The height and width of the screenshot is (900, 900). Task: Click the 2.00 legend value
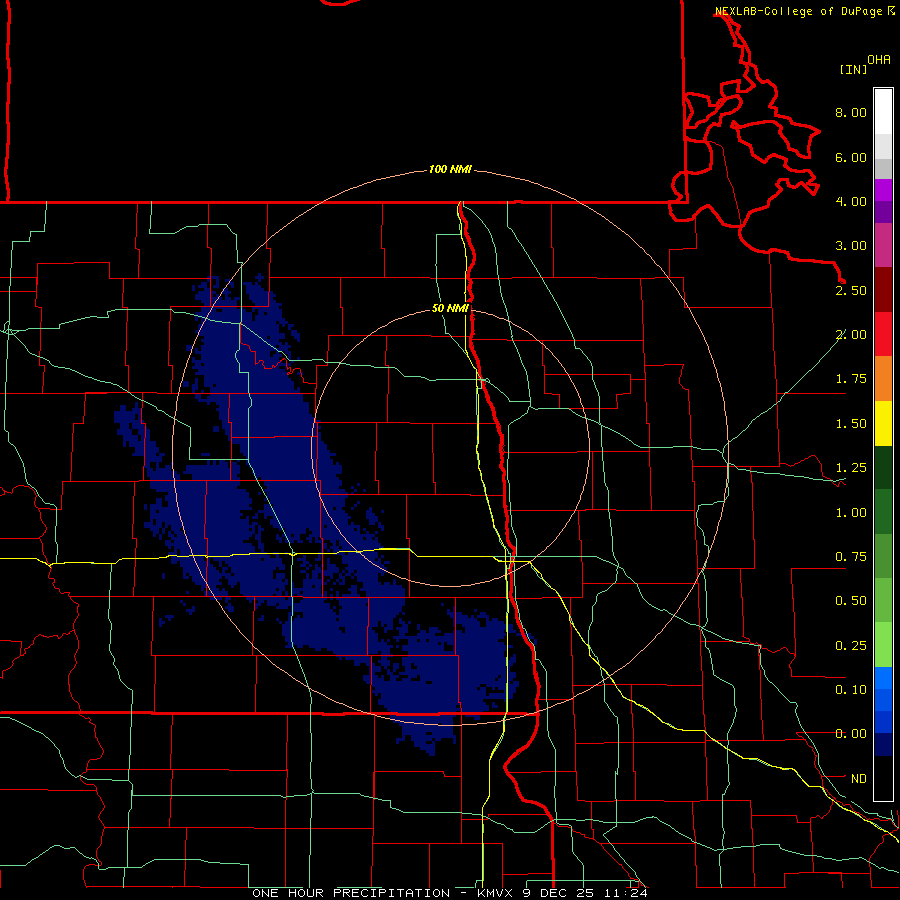click(851, 335)
